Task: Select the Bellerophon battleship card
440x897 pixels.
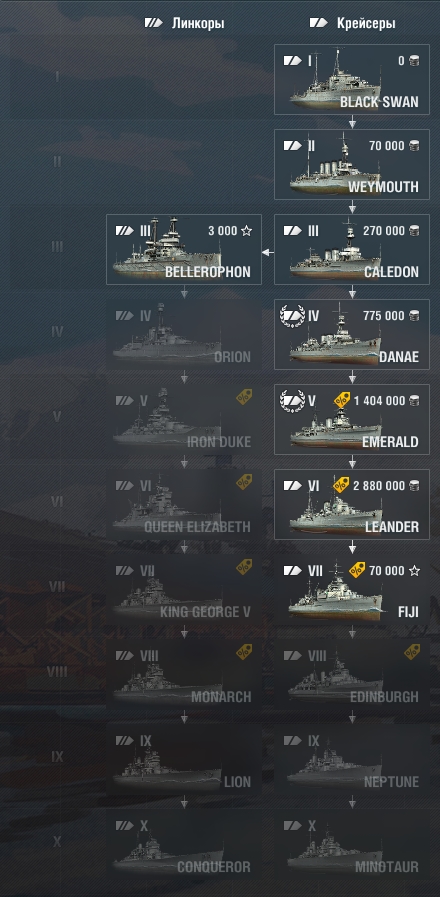Action: coord(184,249)
